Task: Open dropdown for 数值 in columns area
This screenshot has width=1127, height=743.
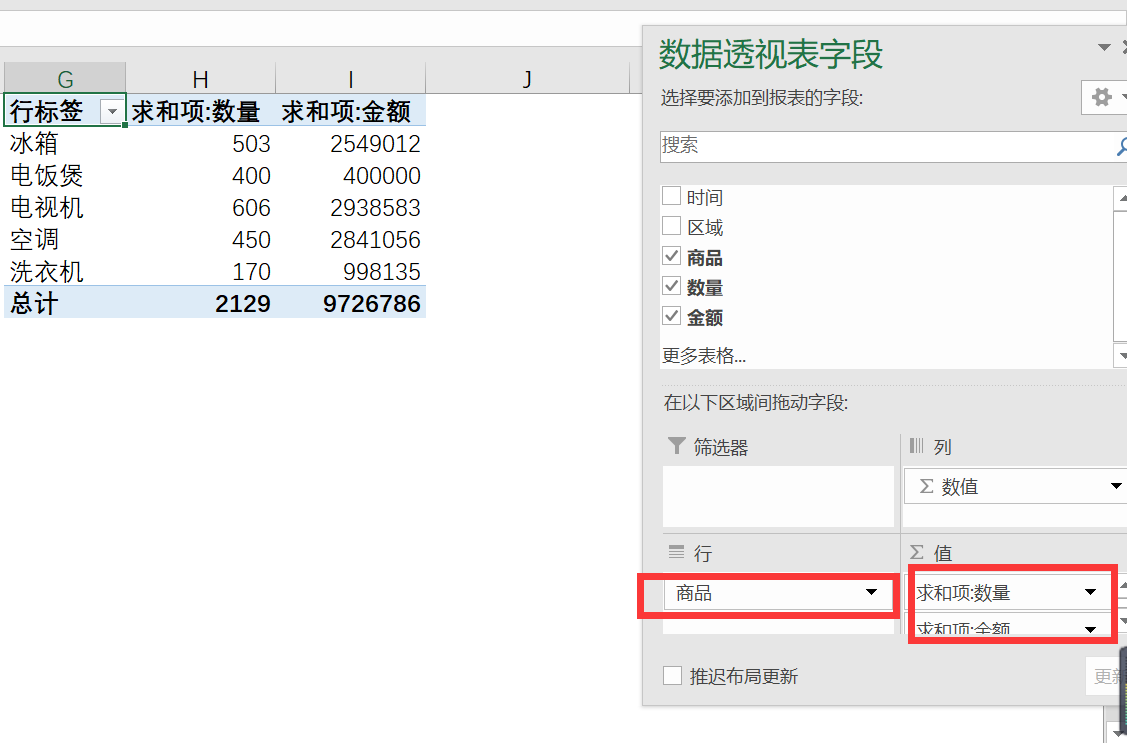Action: 1115,486
